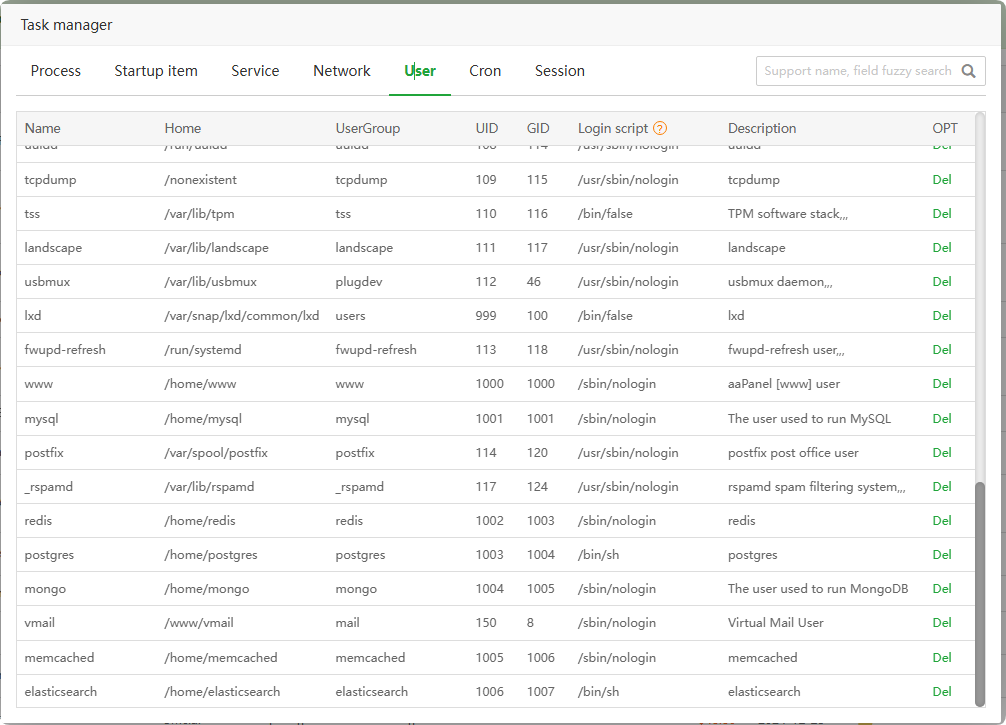Image resolution: width=1006 pixels, height=725 pixels.
Task: Select the Service tab
Action: point(255,71)
